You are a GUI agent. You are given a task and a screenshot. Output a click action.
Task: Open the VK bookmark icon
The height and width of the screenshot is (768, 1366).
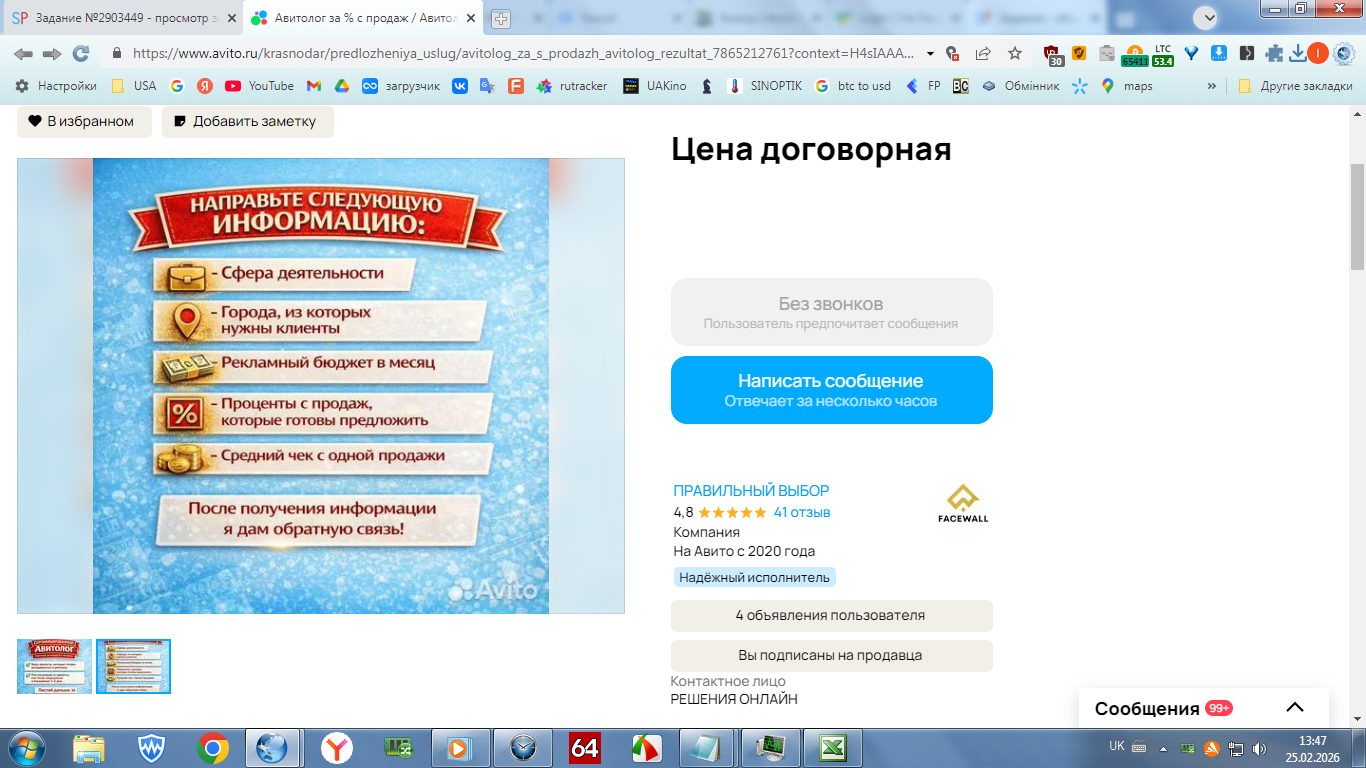tap(460, 86)
